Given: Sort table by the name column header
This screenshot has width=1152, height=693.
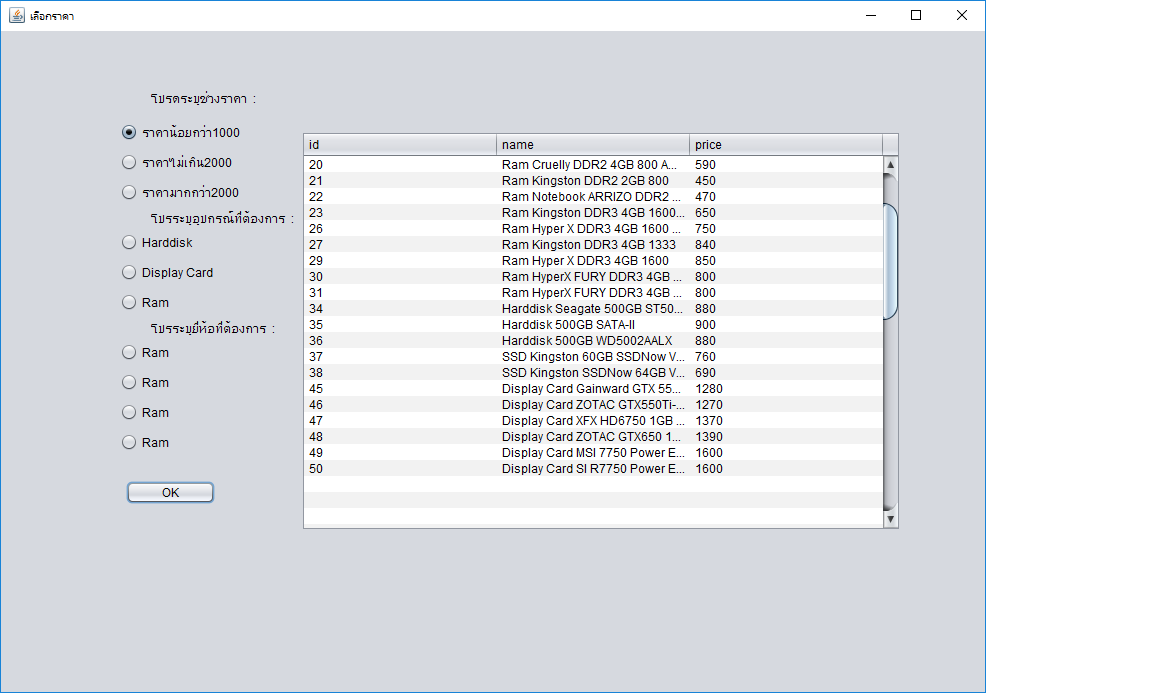Looking at the screenshot, I should click(593, 145).
